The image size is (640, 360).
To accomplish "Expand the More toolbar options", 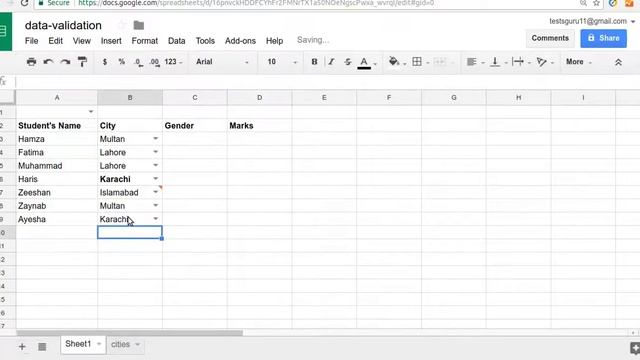I will (578, 62).
